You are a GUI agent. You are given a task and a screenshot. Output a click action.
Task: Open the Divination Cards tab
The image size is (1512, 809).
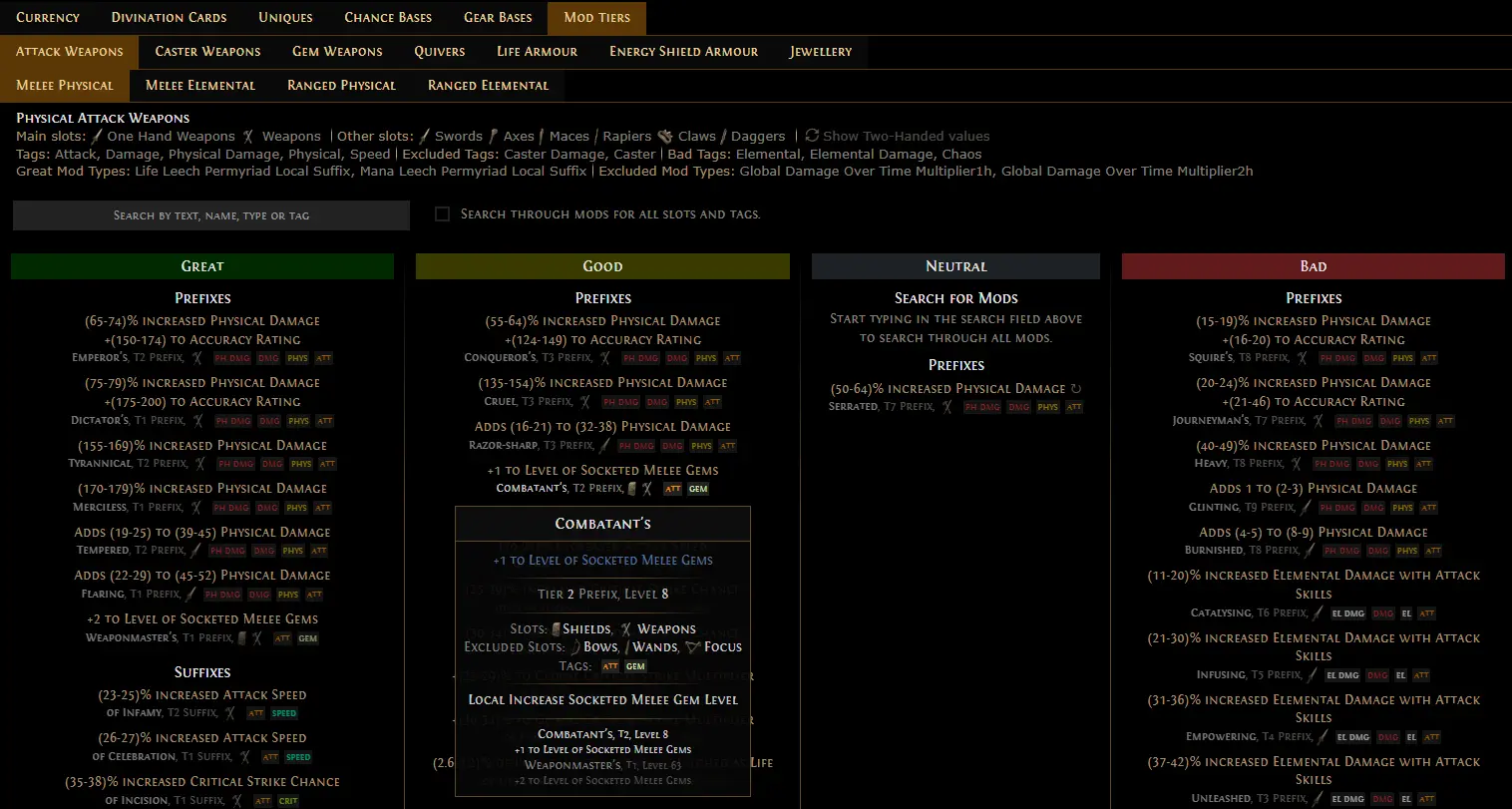pos(169,18)
